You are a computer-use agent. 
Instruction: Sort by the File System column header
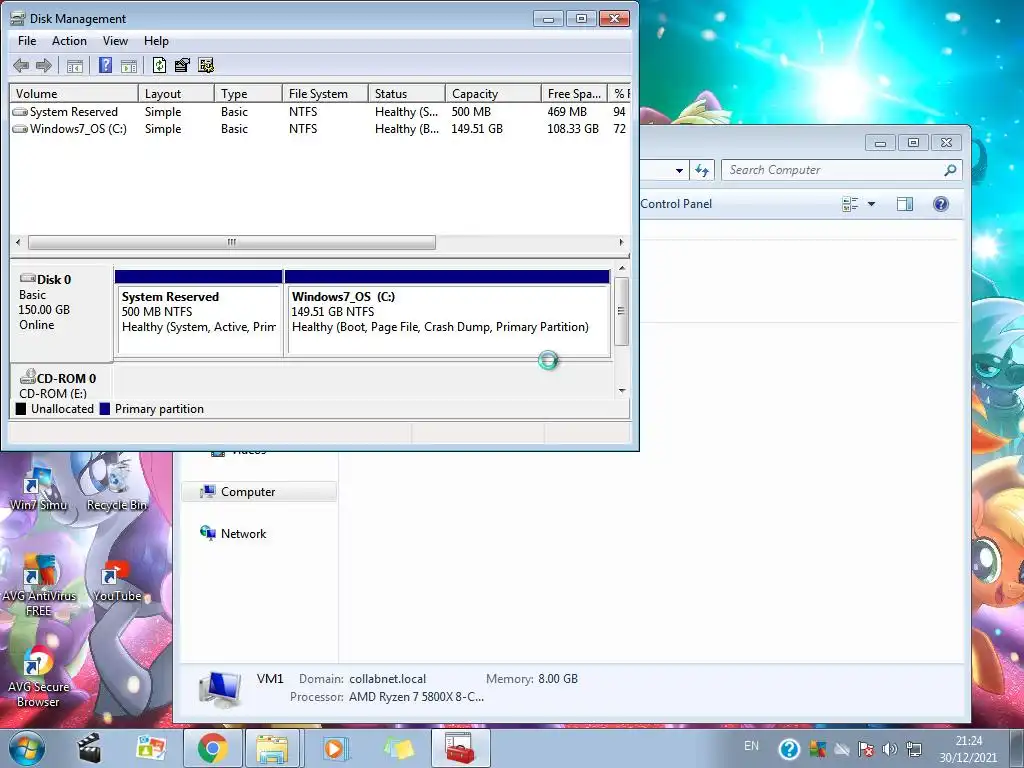tap(325, 93)
